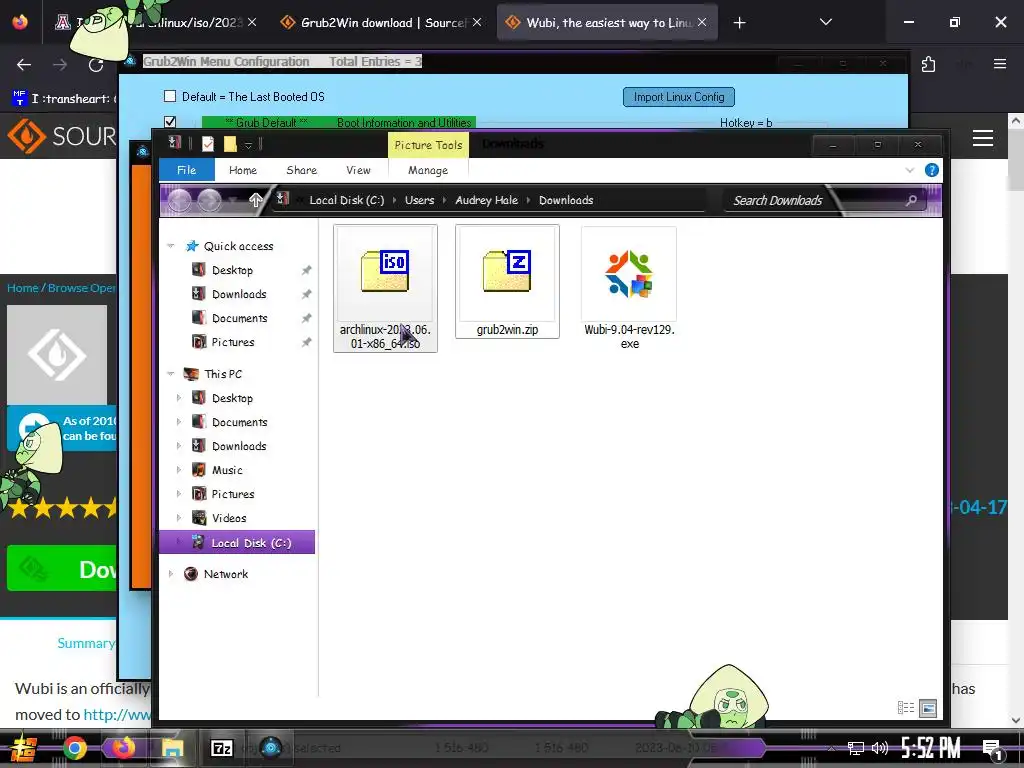Expand the Explorer ribbon chevron
The image size is (1024, 768).
coord(910,170)
